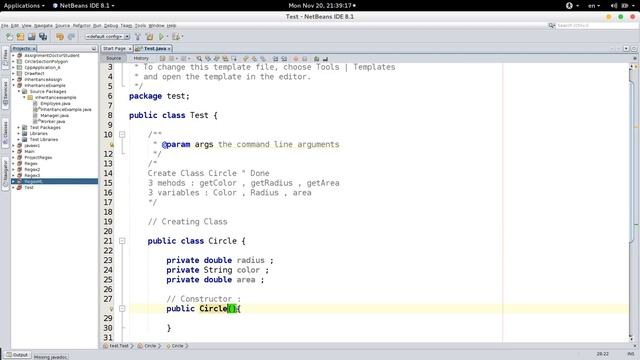Screen dimensions: 640x360
Task: Collapse the javadoc comment fold at line 10
Action: pyautogui.click(x=122, y=134)
